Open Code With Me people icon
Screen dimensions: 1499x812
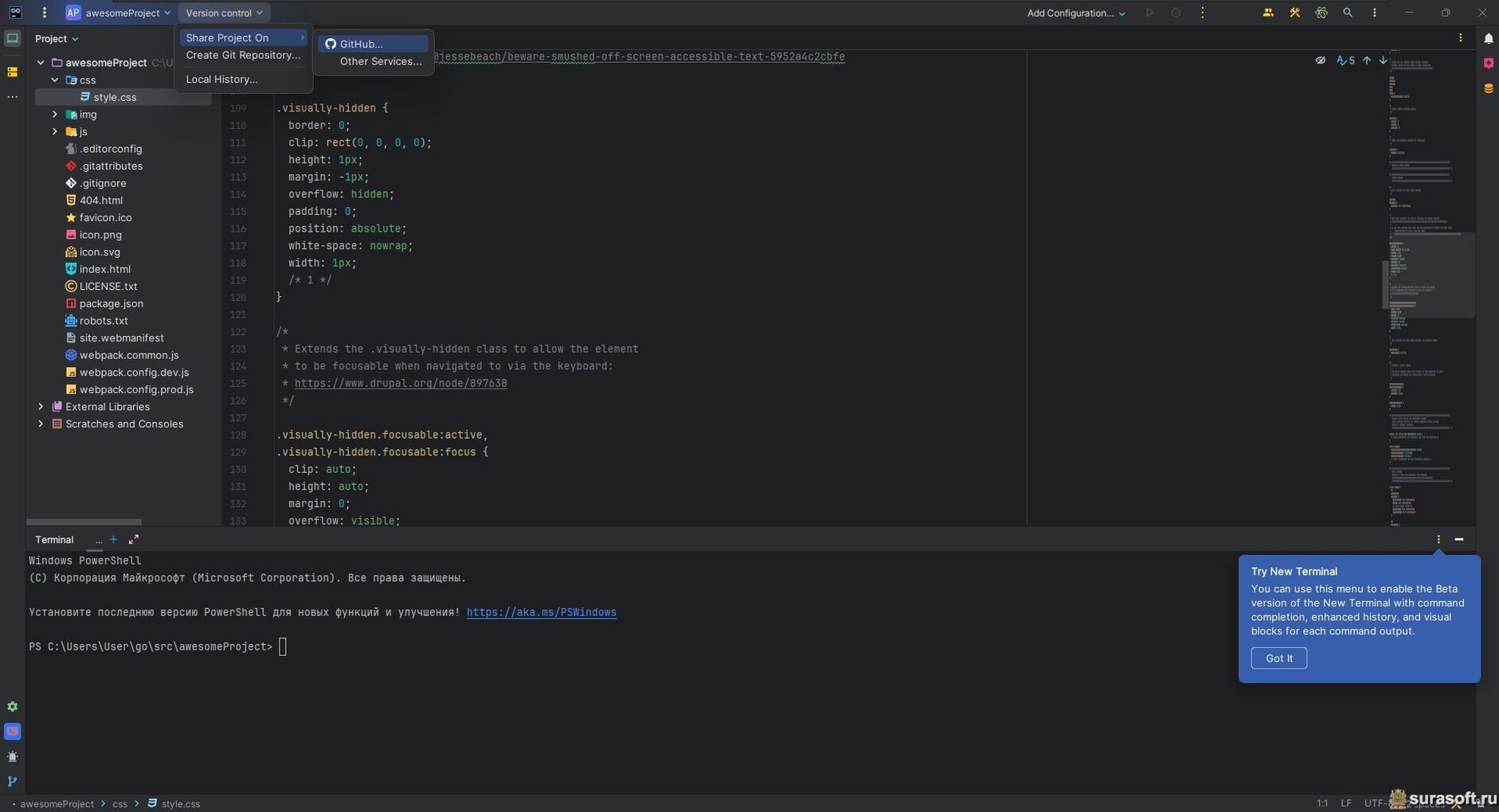pos(1267,13)
